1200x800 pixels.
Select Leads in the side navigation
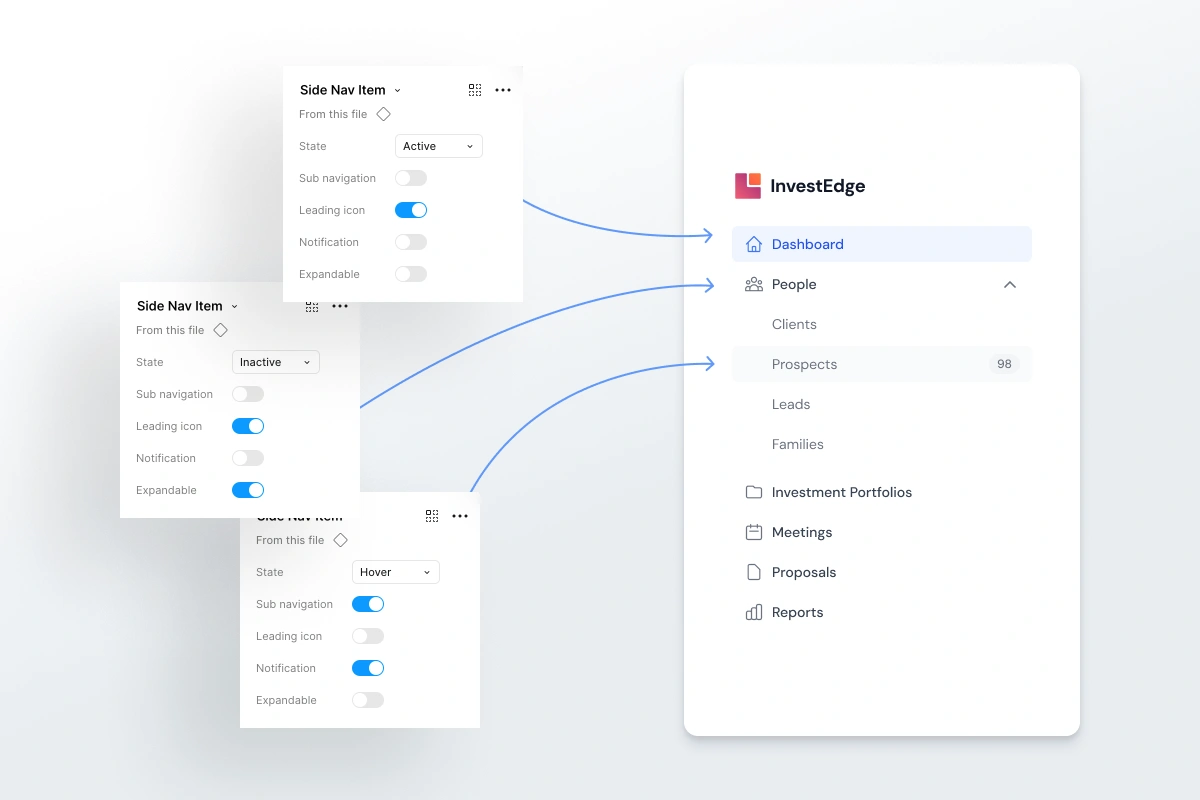[791, 404]
